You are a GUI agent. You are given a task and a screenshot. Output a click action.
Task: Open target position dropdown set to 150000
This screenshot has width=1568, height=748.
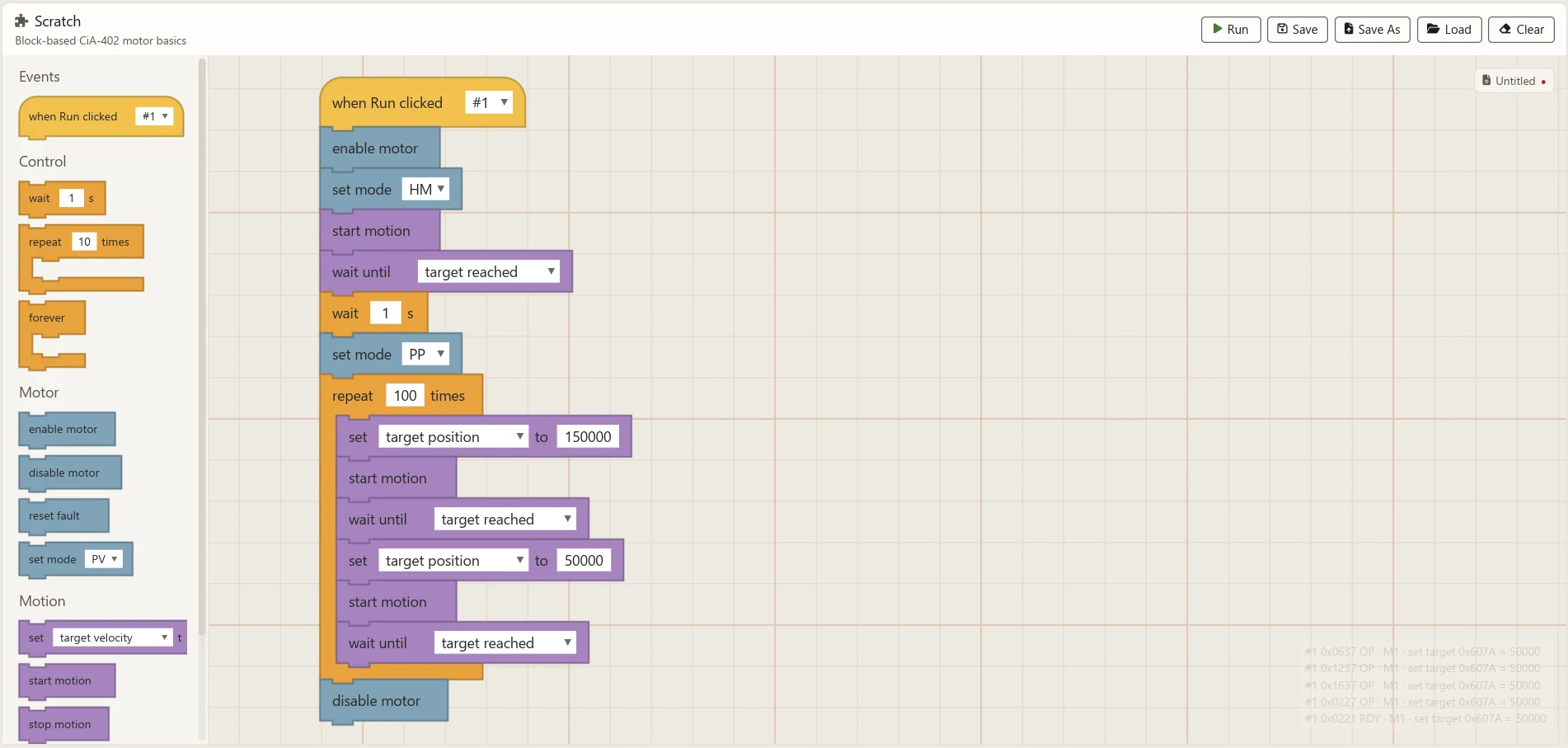click(453, 436)
